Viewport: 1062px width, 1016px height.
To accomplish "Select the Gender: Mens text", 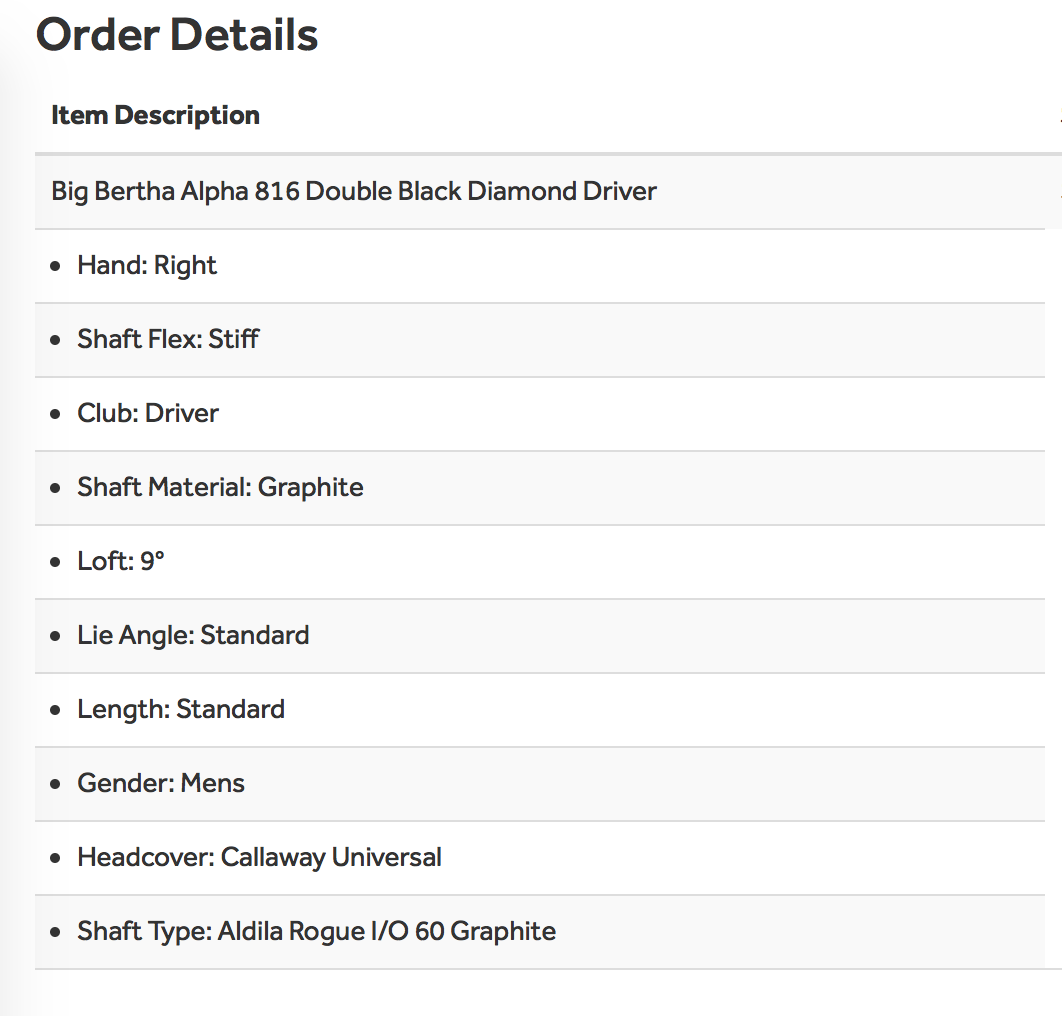I will tap(161, 783).
